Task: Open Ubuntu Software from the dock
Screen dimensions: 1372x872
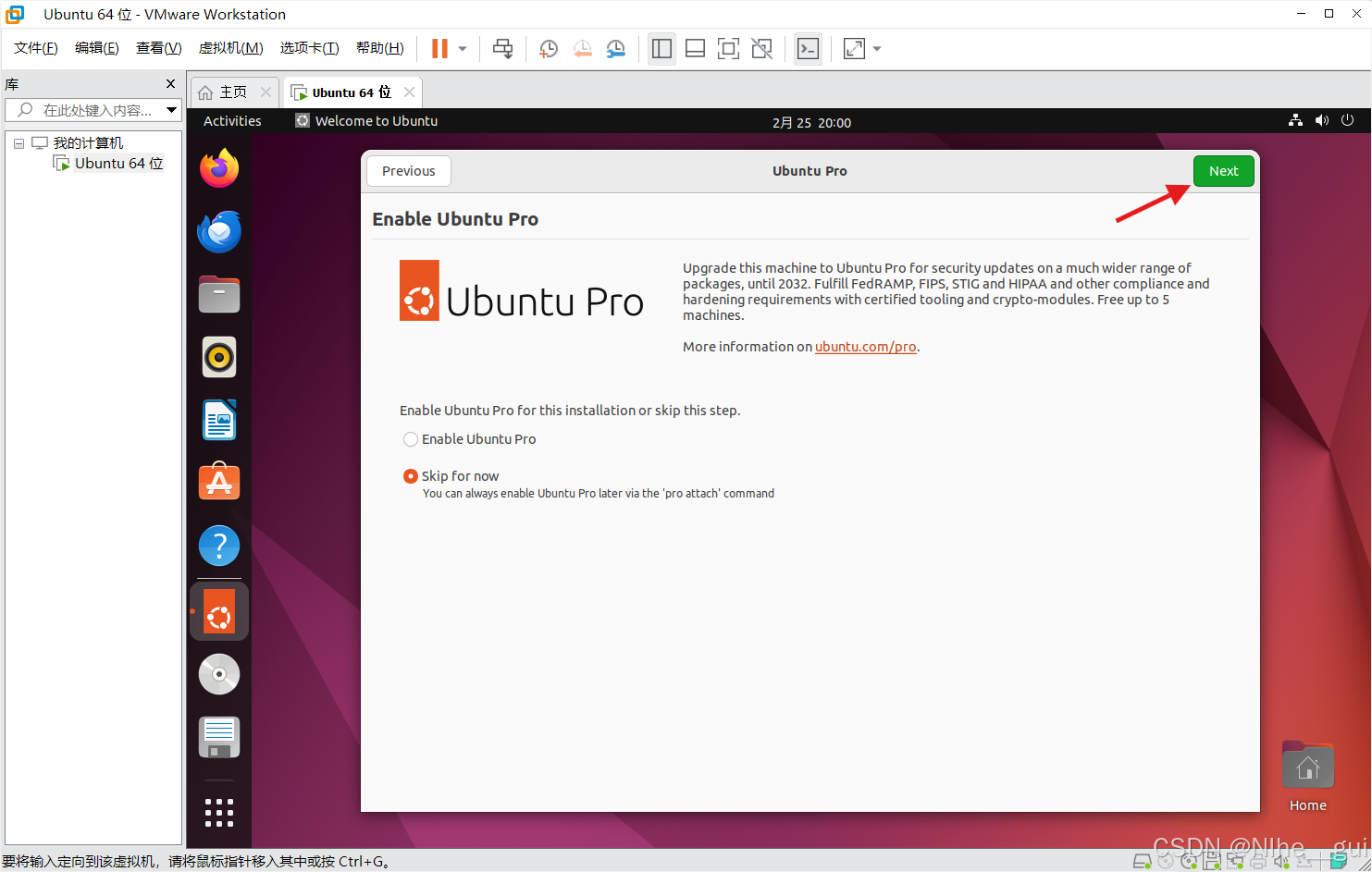Action: point(218,482)
